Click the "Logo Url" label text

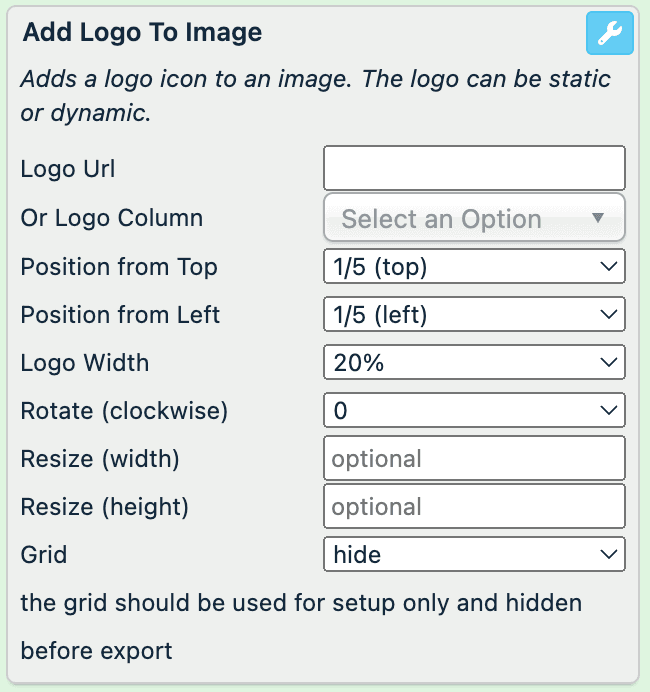click(68, 169)
